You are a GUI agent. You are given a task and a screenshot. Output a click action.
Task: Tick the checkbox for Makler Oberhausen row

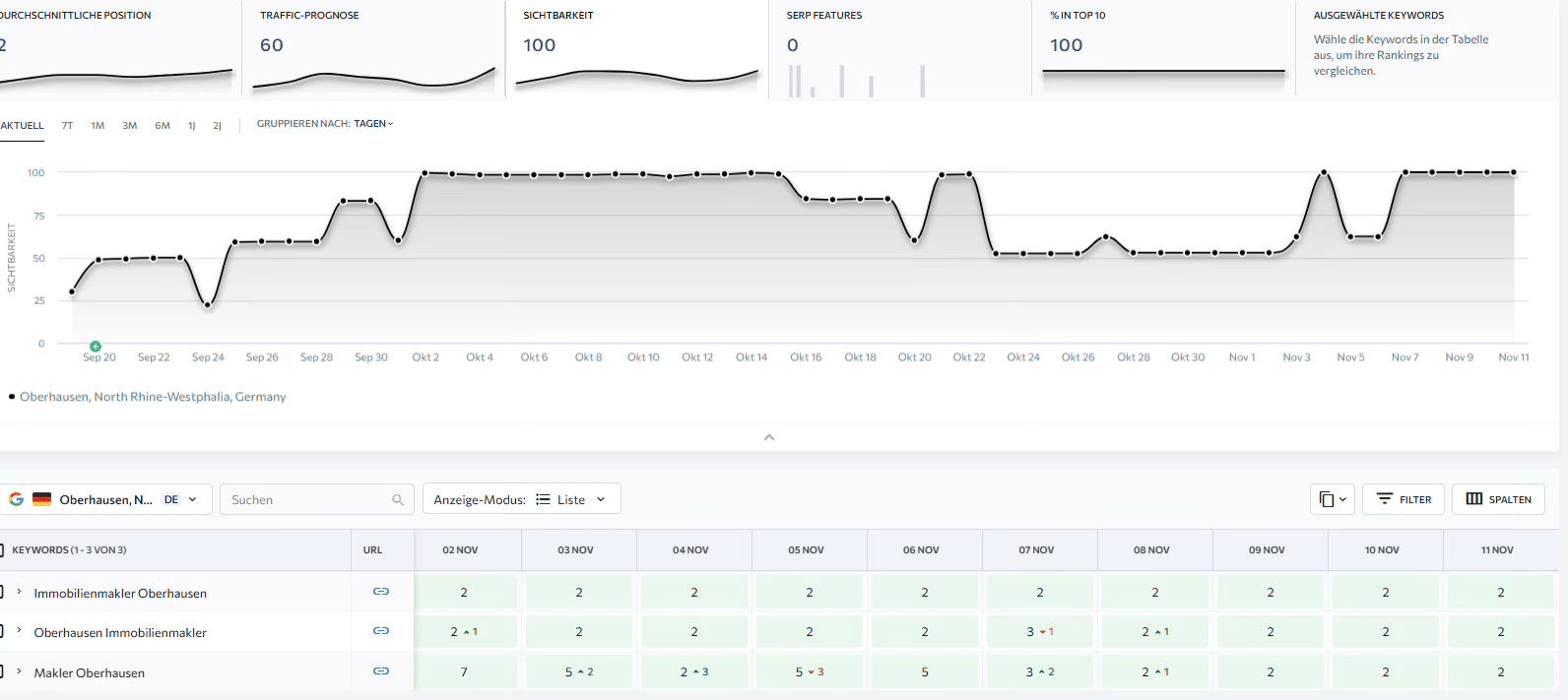[2, 671]
